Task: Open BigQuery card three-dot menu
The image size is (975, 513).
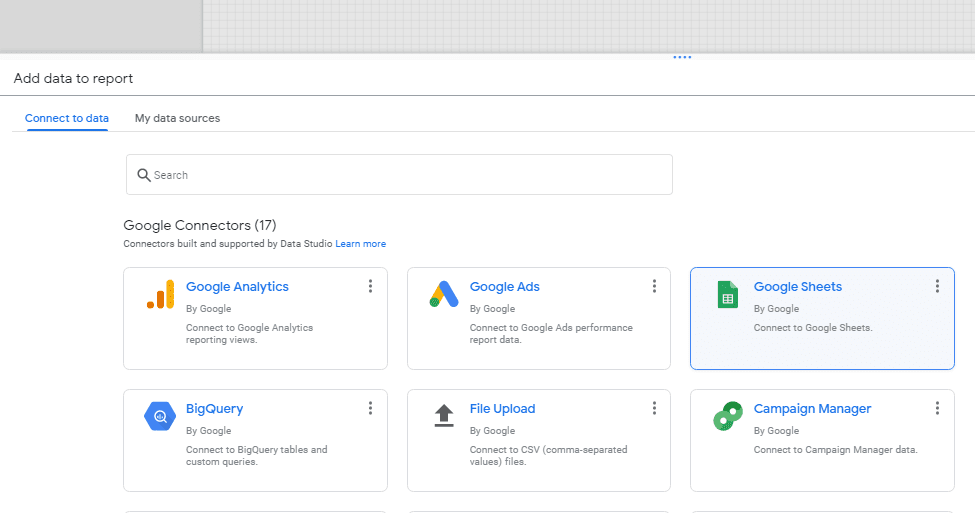Action: tap(370, 408)
